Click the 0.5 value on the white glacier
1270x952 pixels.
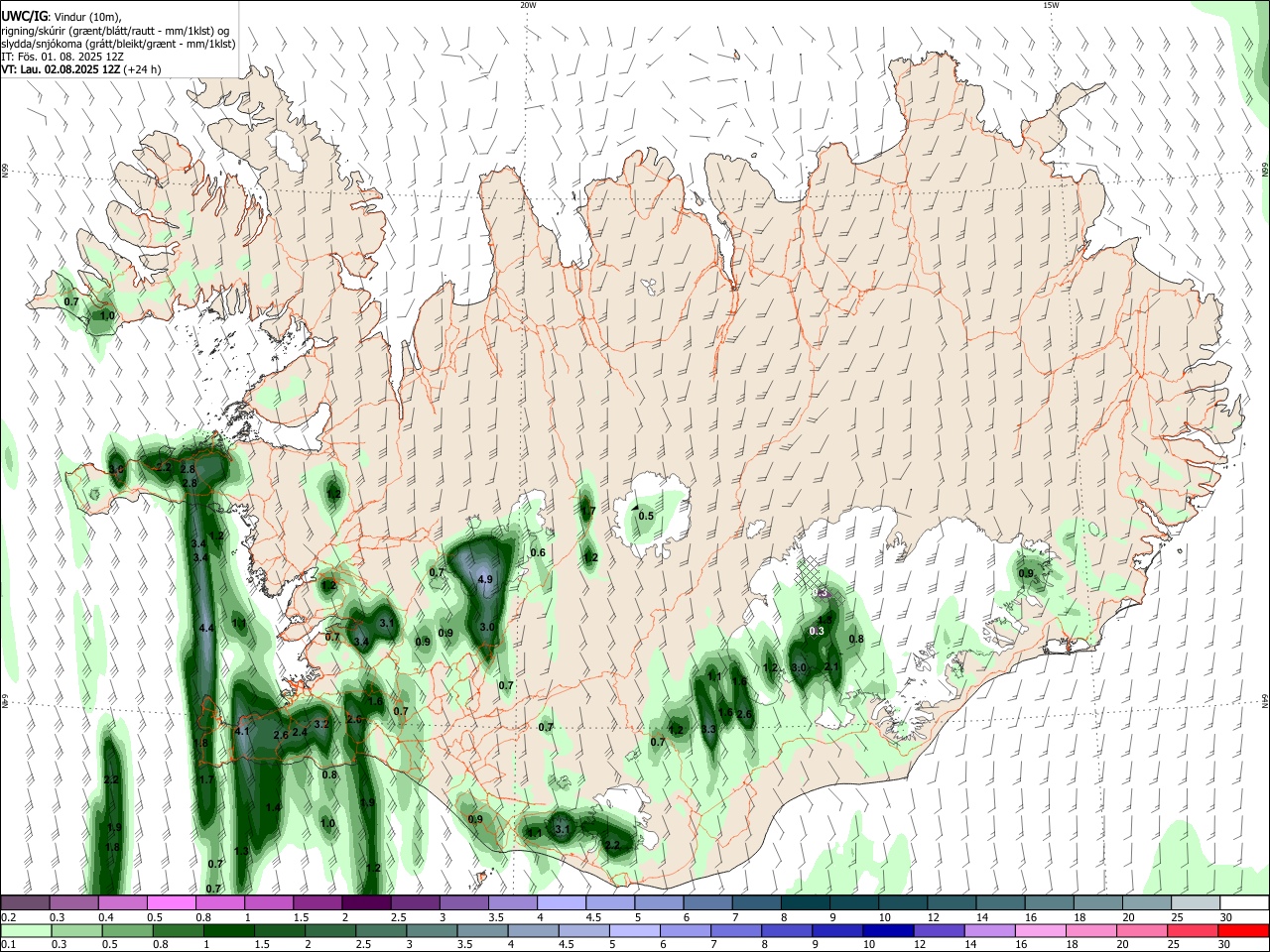(646, 516)
